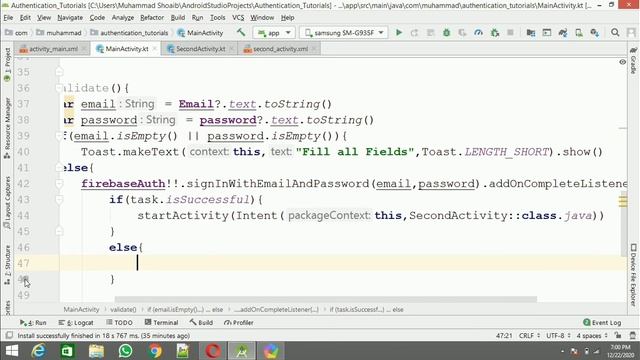Open the samsung SM-G935F device dropdown
The width and height of the screenshot is (640, 360).
click(344, 33)
